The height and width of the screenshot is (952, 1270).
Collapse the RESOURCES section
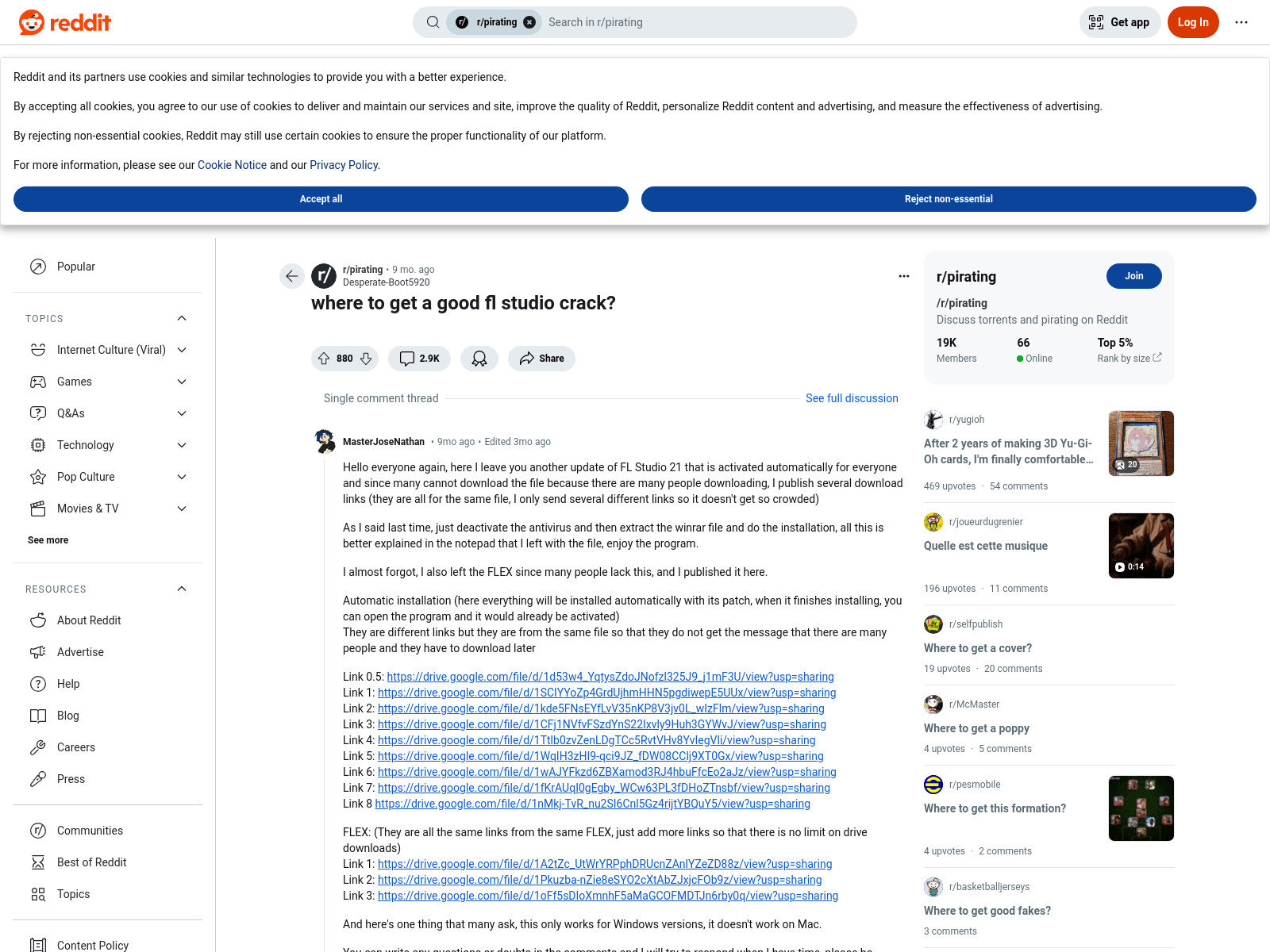(x=182, y=589)
